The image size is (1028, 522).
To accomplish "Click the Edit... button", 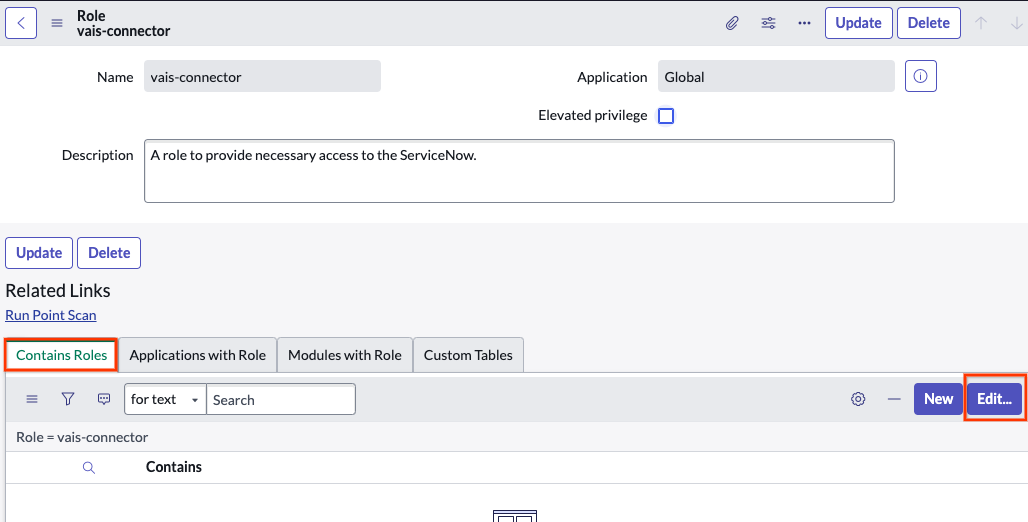I will point(994,399).
